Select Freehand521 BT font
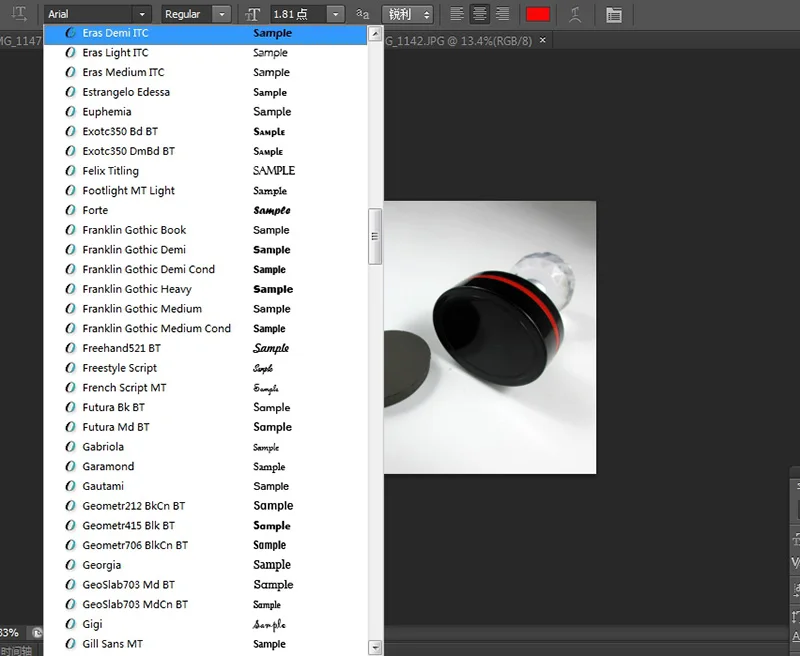800x656 pixels. click(205, 348)
